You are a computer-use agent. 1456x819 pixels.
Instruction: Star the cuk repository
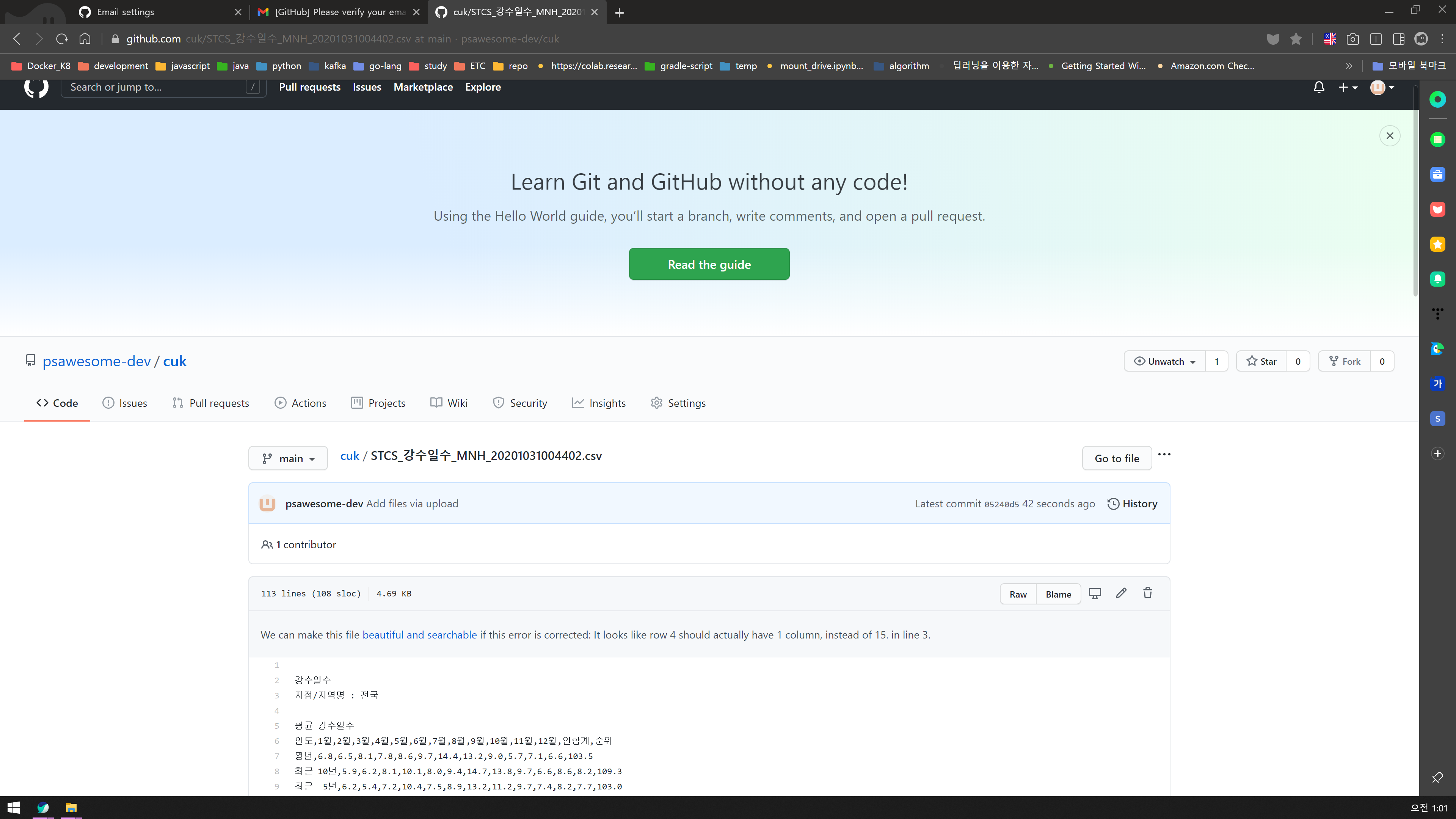1261,361
